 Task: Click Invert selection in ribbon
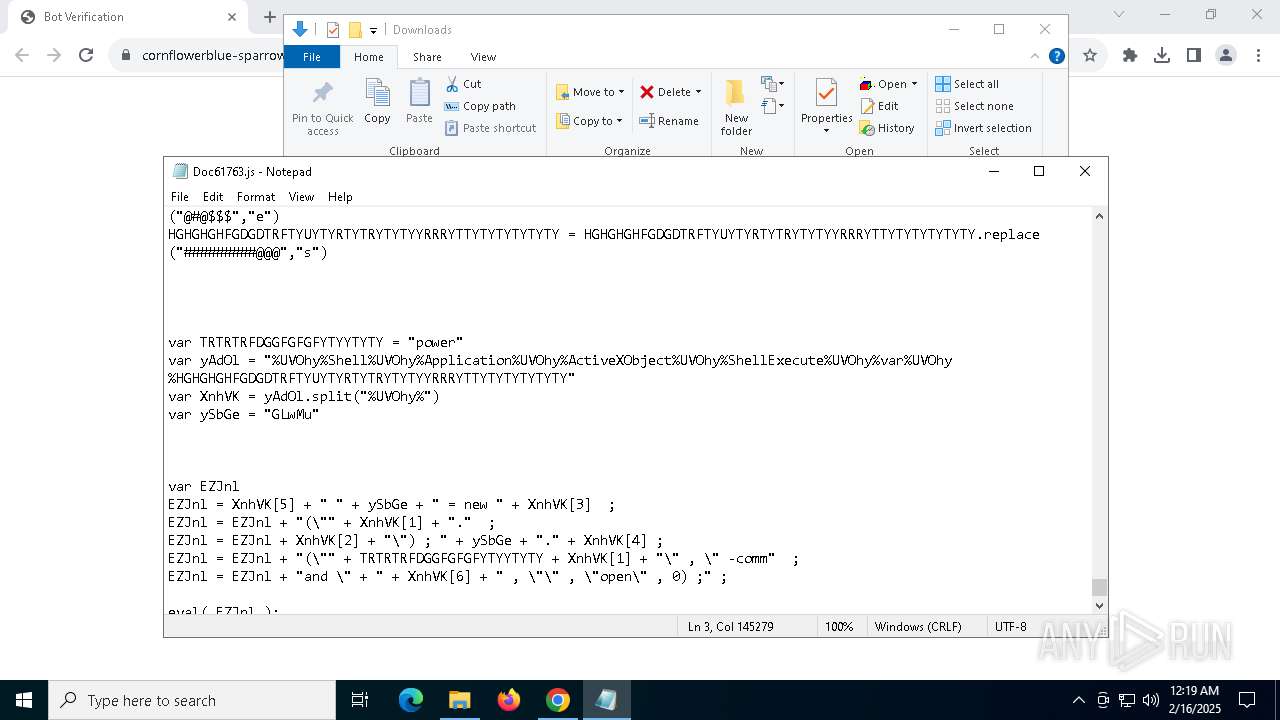(983, 128)
